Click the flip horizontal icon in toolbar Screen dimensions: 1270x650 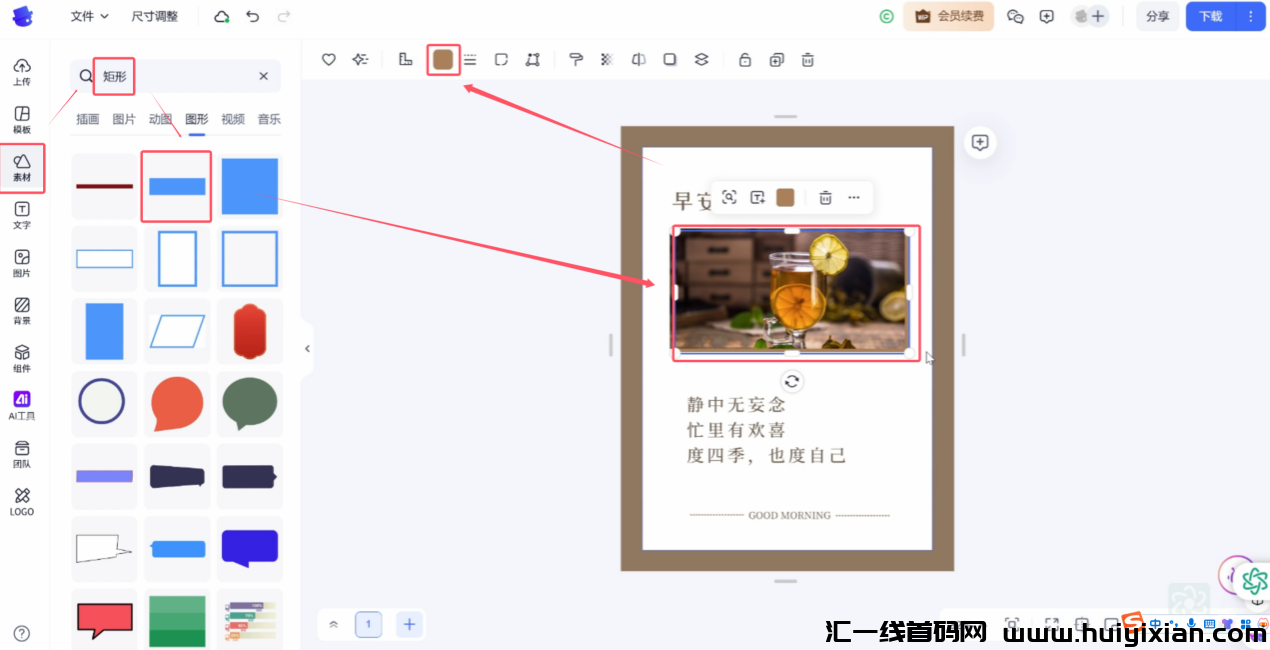pos(637,59)
